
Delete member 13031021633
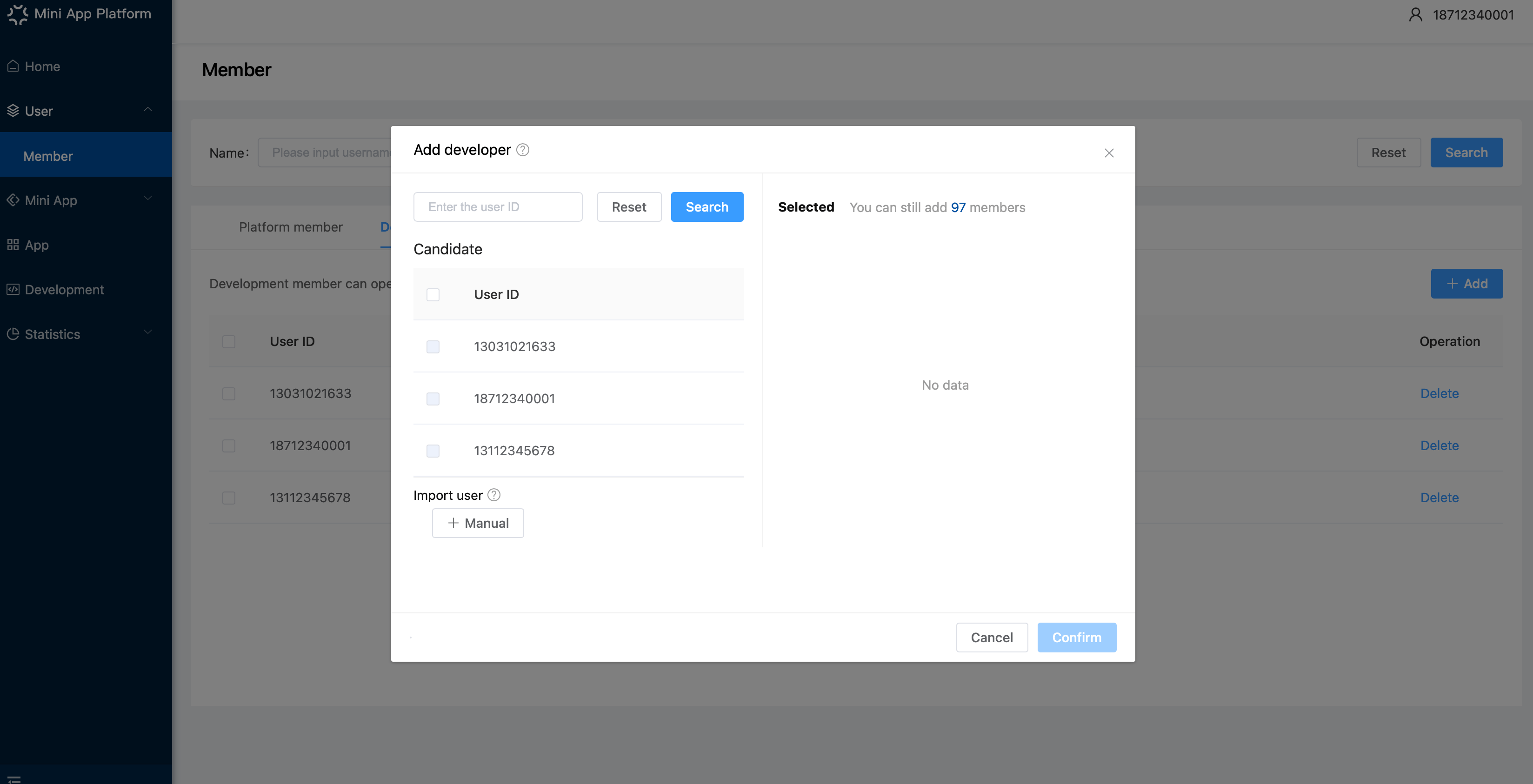(1440, 394)
